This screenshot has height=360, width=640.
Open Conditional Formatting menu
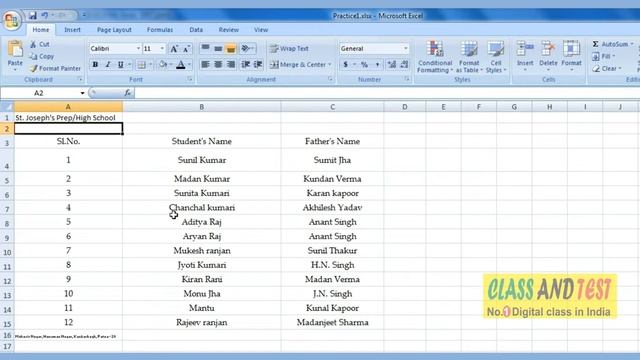(435, 57)
